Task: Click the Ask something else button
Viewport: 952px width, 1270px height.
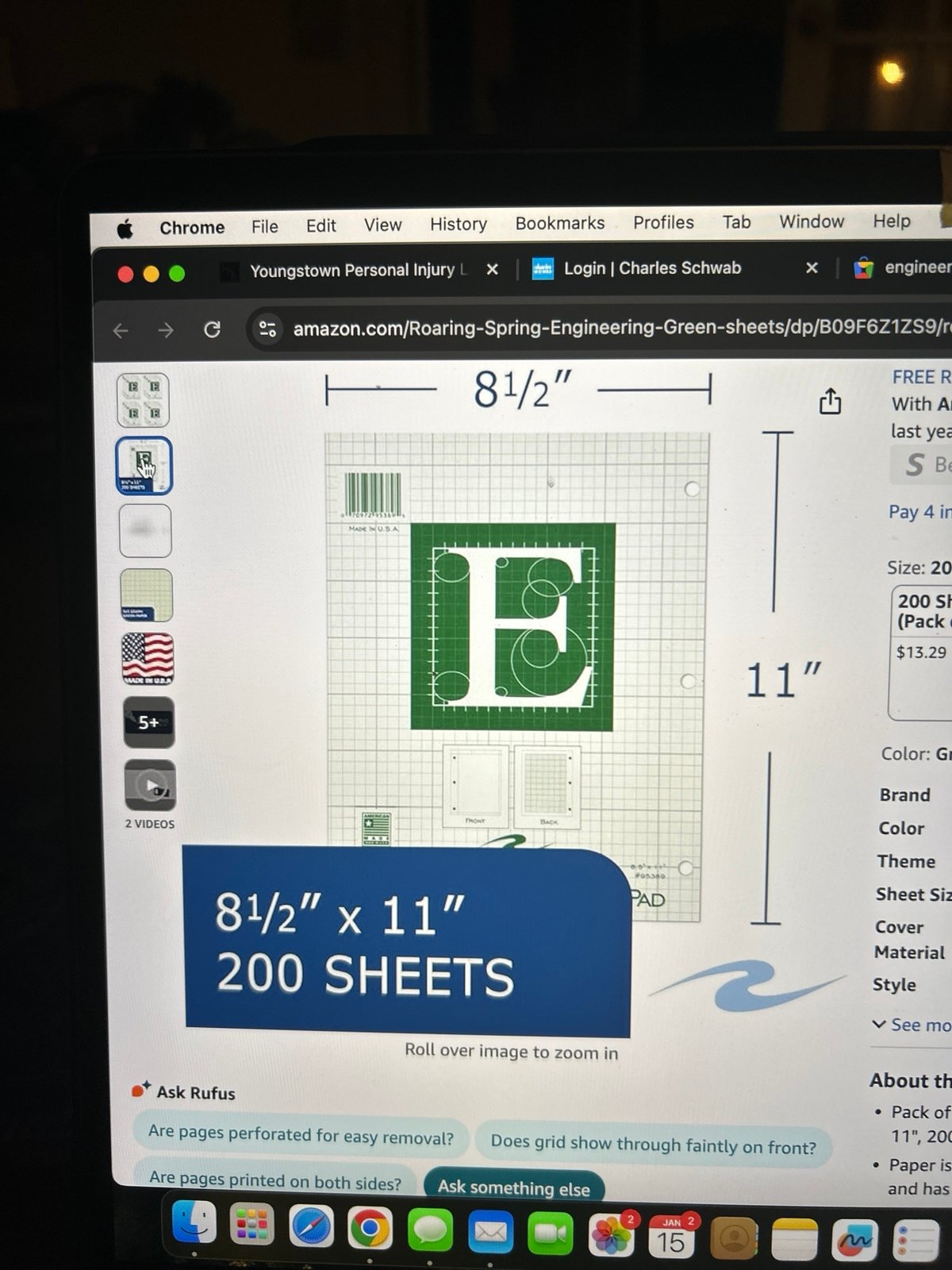Action: 514,1187
